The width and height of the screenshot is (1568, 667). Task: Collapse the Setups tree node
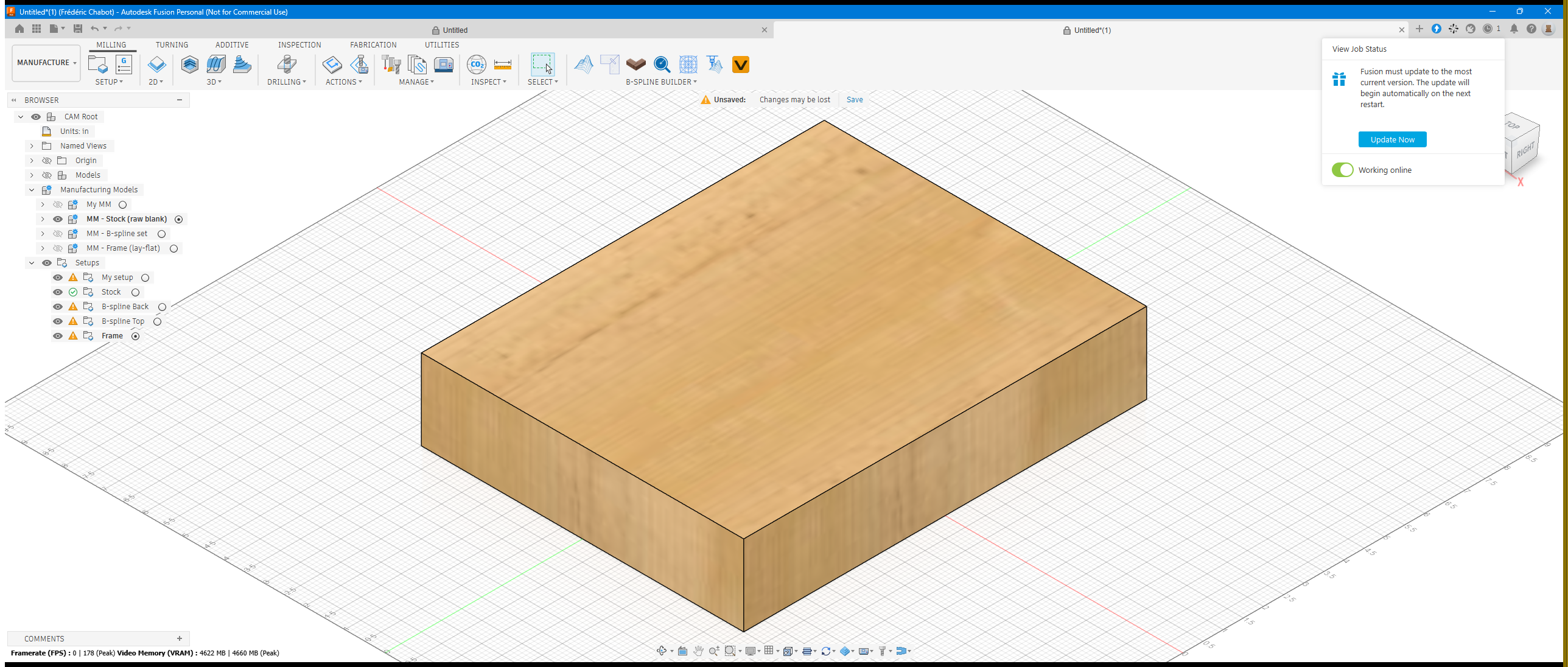(x=32, y=263)
